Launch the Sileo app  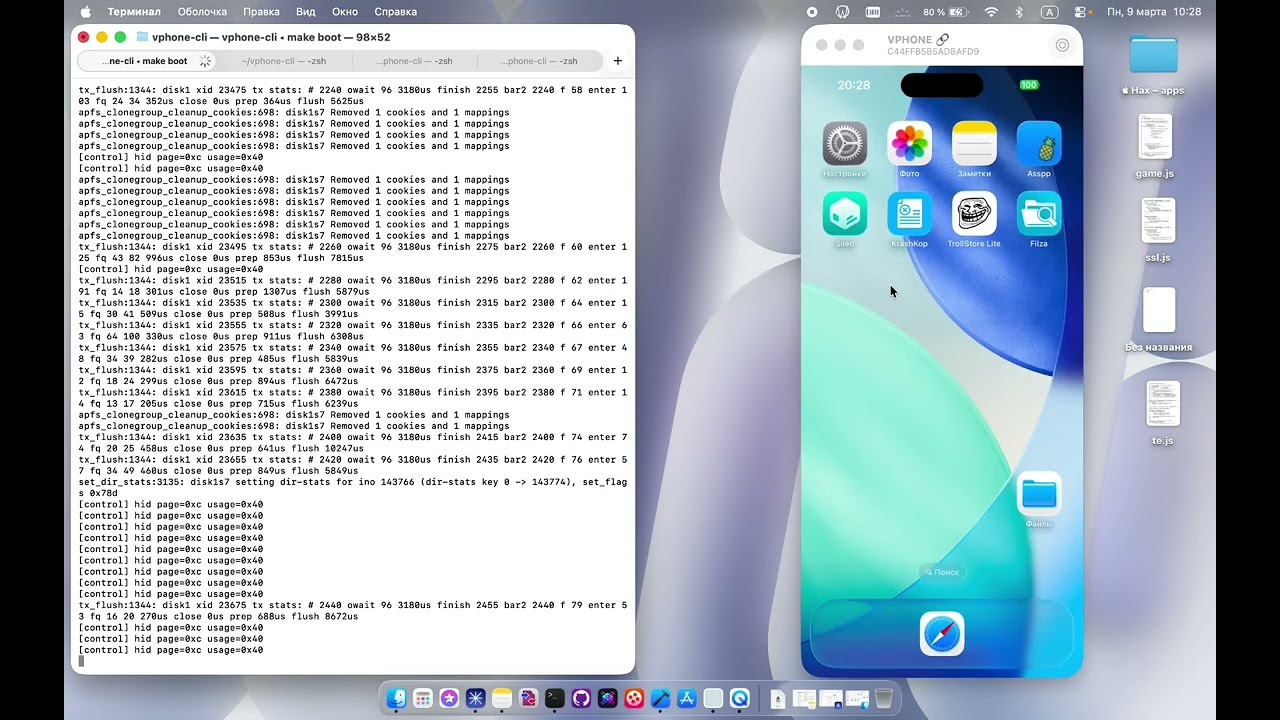[x=845, y=214]
